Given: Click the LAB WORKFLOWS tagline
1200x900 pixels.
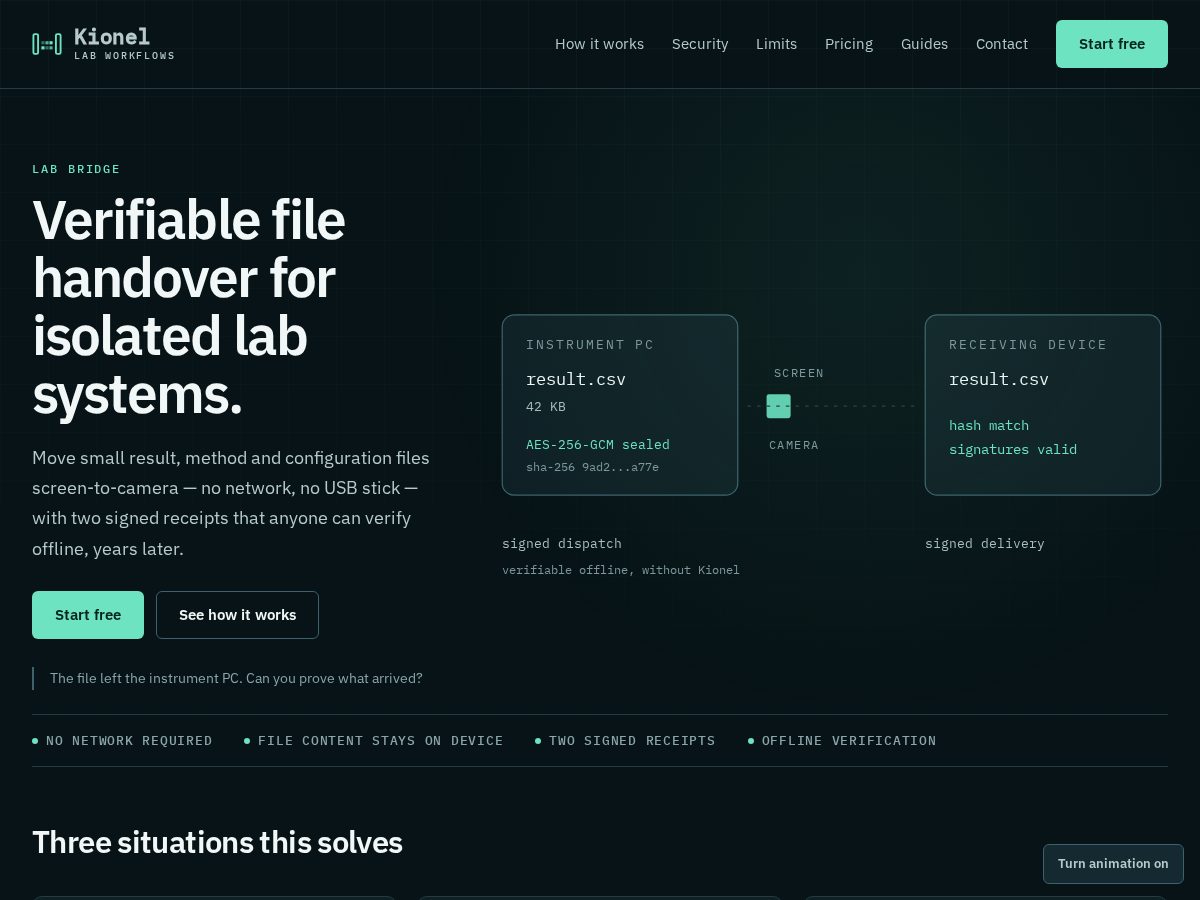Looking at the screenshot, I should click(125, 56).
